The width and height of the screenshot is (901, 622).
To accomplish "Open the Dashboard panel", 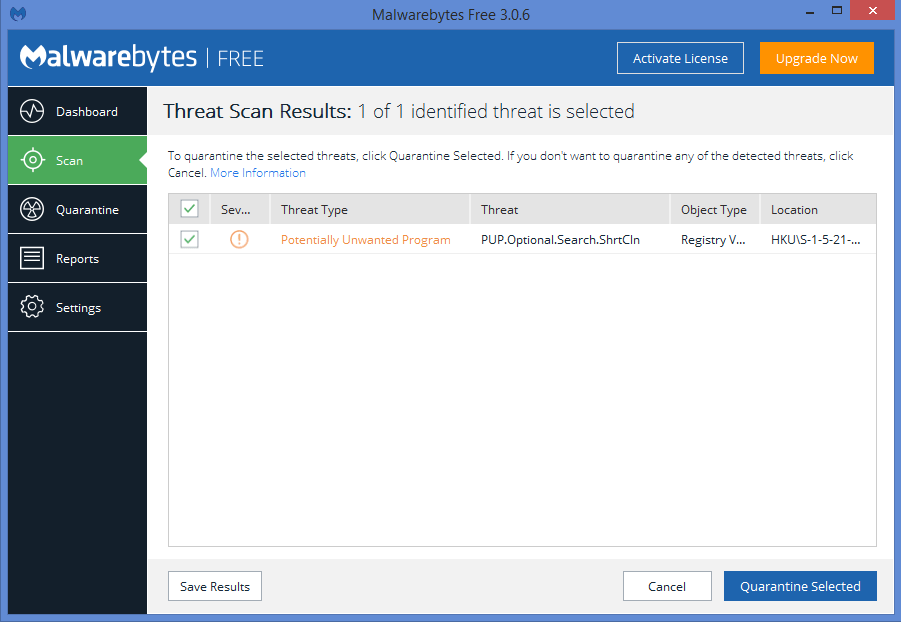I will [x=77, y=111].
